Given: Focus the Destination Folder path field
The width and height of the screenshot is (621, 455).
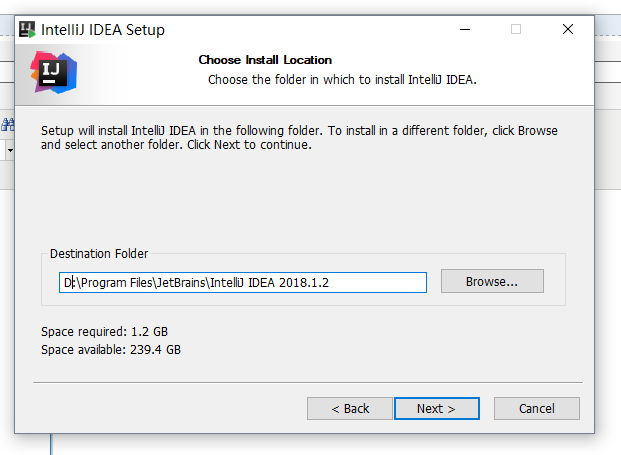Looking at the screenshot, I should 243,282.
